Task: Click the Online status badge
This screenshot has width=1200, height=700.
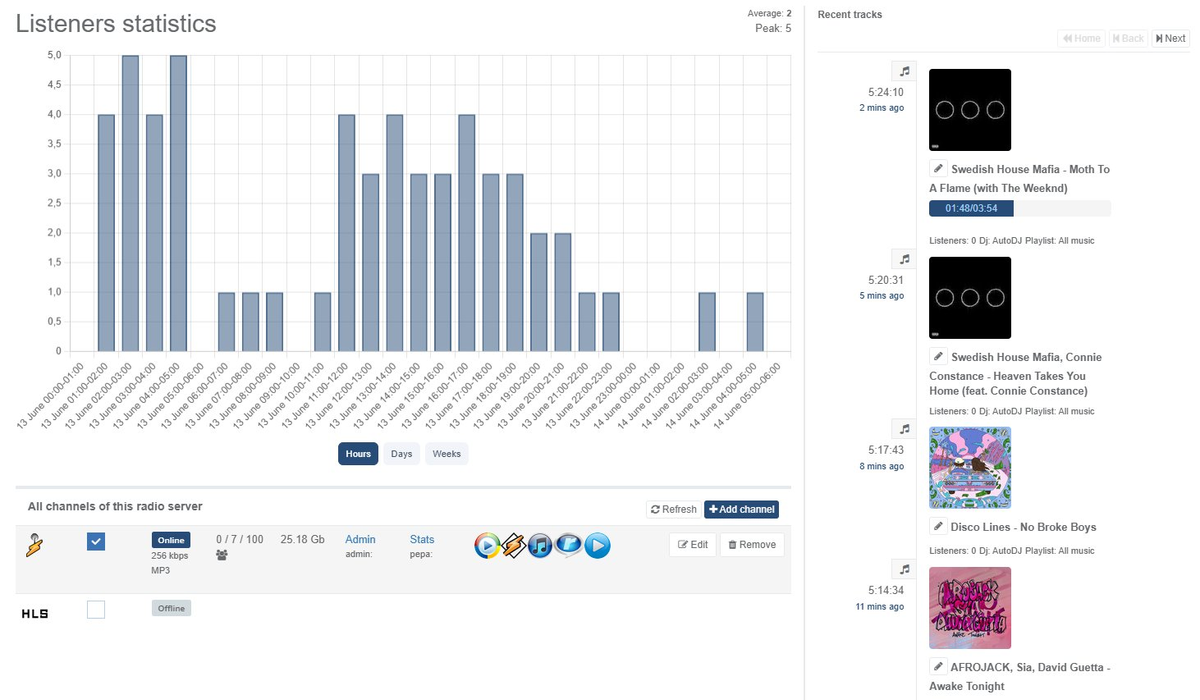Action: 171,540
